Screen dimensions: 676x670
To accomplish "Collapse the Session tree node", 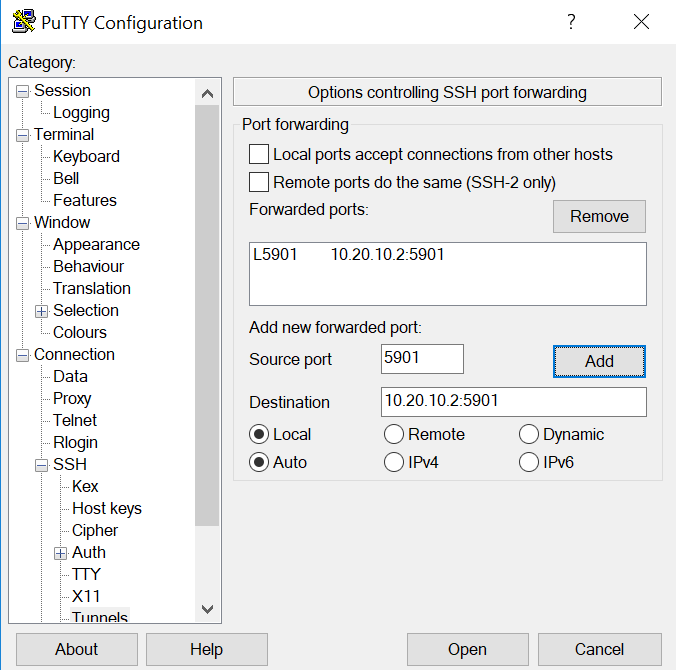I will pos(22,91).
